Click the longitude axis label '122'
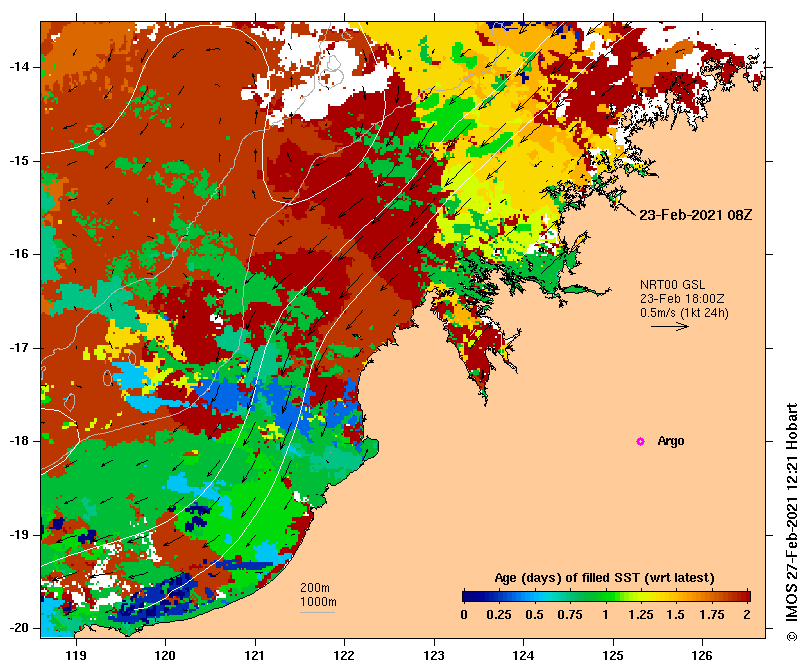The width and height of the screenshot is (809, 672). (344, 656)
